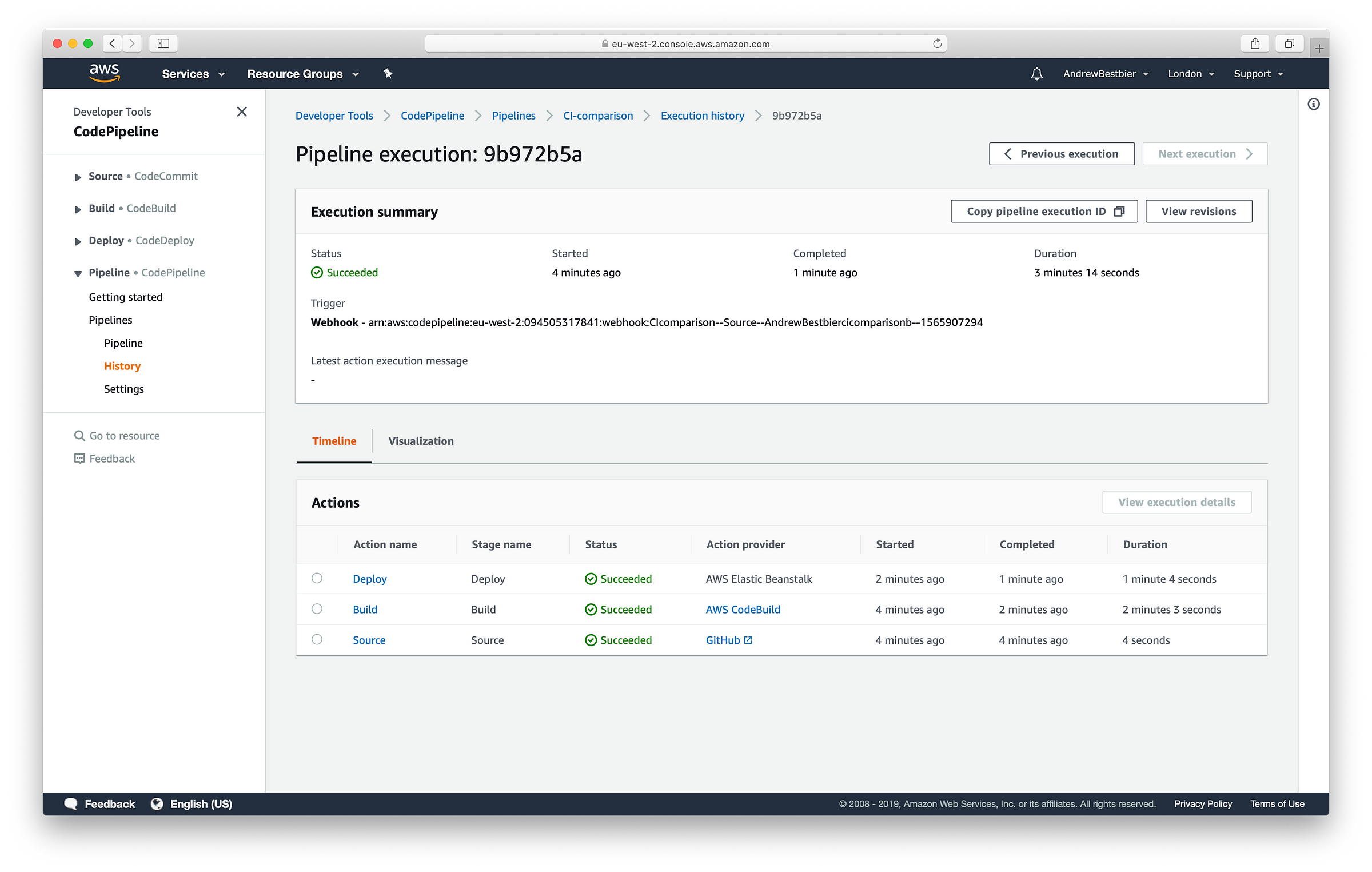This screenshot has height=872, width=1372.
Task: Toggle the Safari sidebar button
Action: [163, 43]
